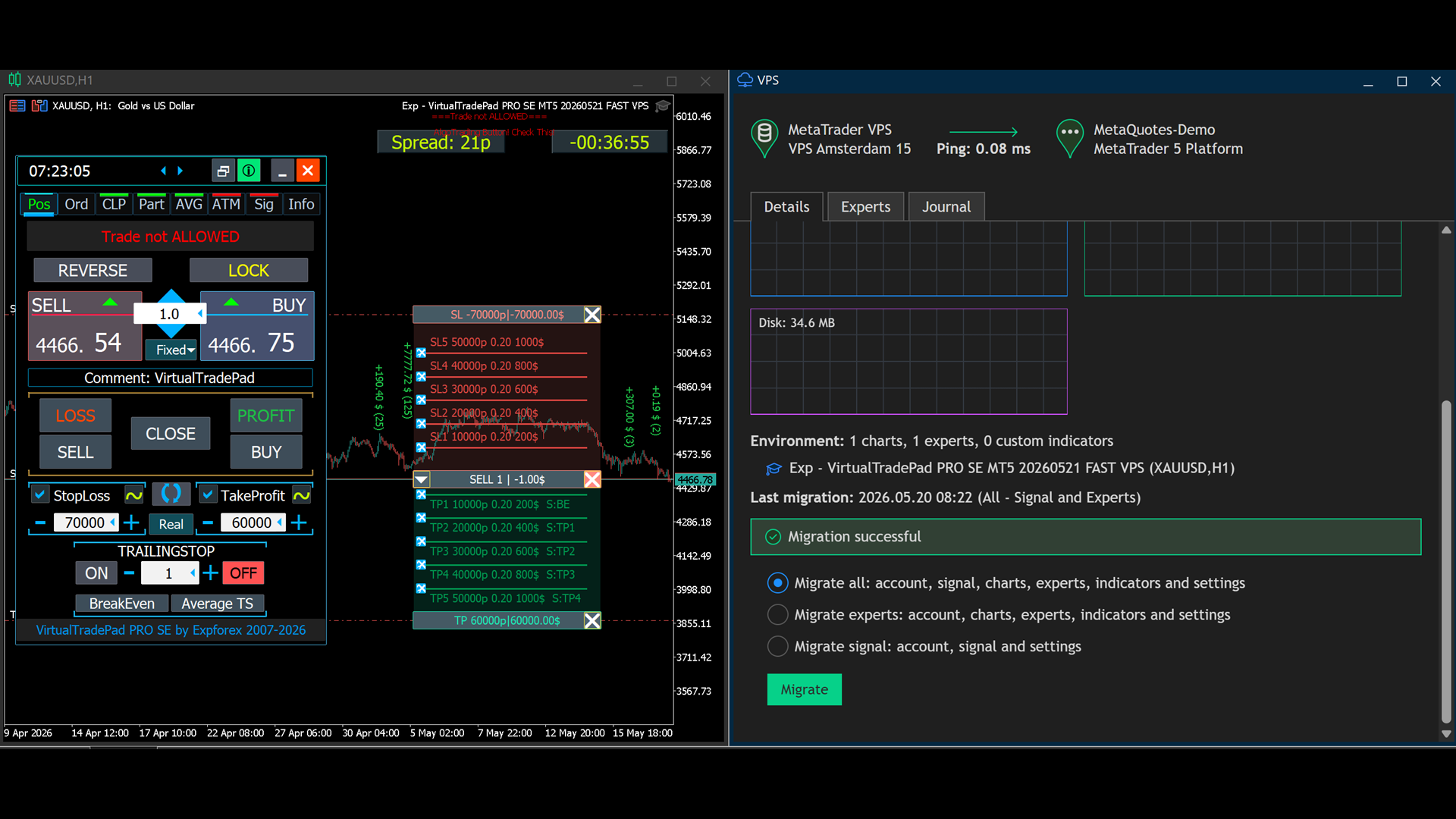Click the MetaTrader VPS server icon

pos(764,138)
